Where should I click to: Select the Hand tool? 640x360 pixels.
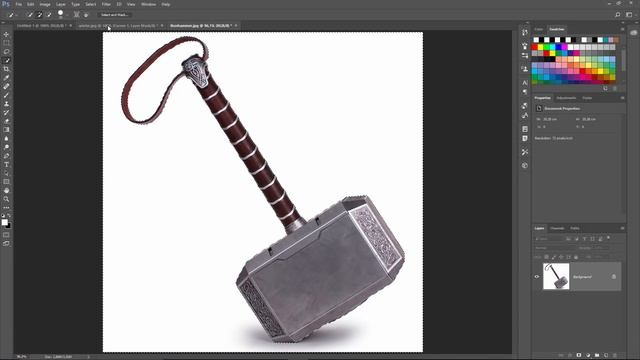[6, 191]
